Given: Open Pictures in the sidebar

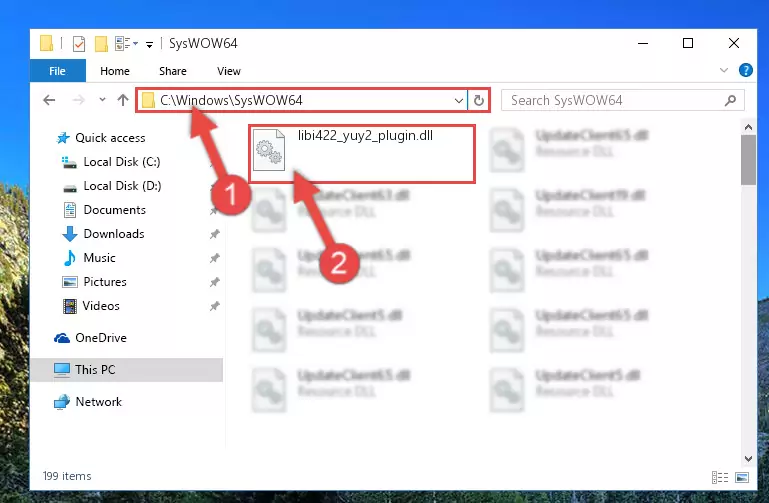Looking at the screenshot, I should click(104, 282).
